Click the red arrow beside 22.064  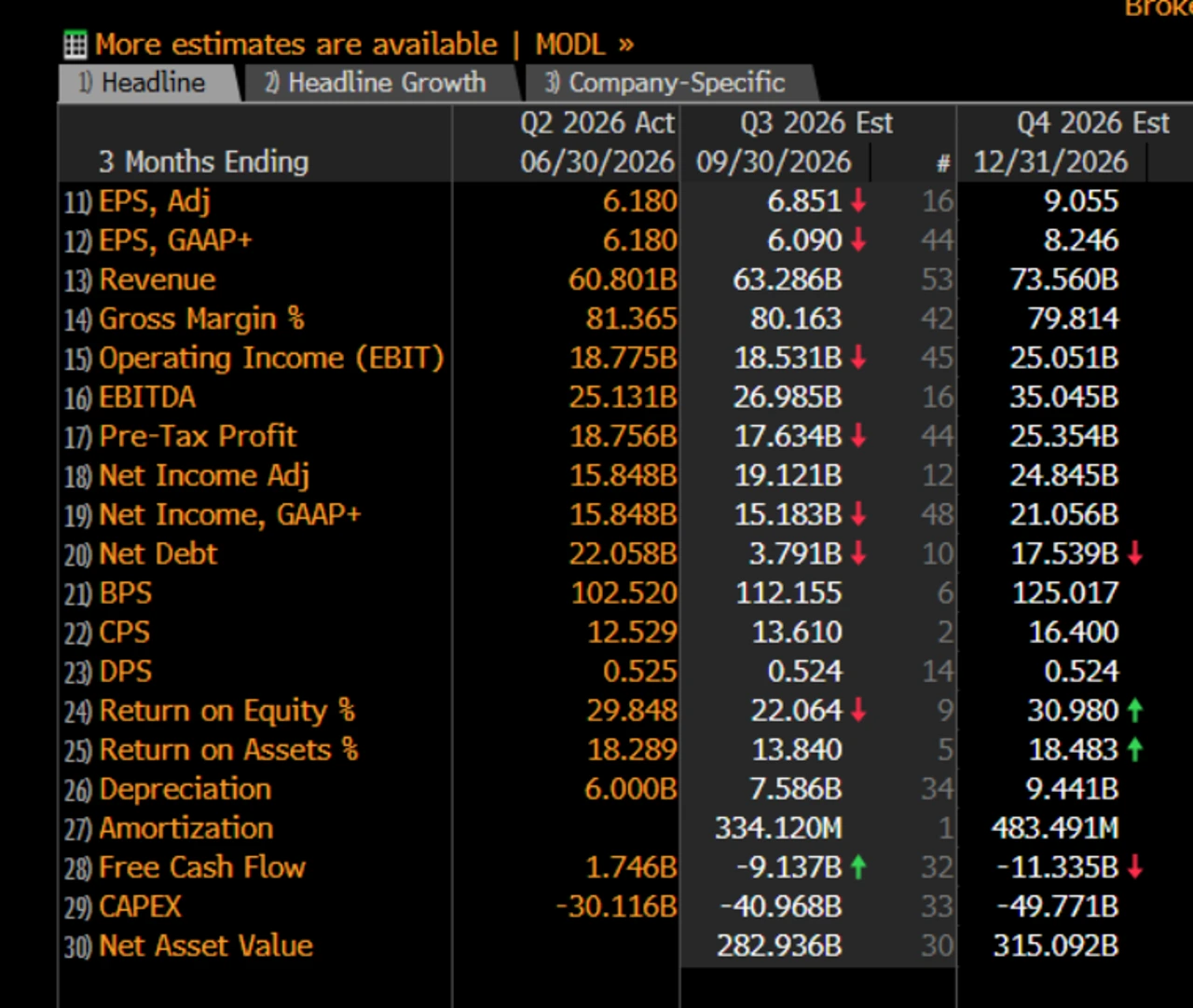click(858, 710)
